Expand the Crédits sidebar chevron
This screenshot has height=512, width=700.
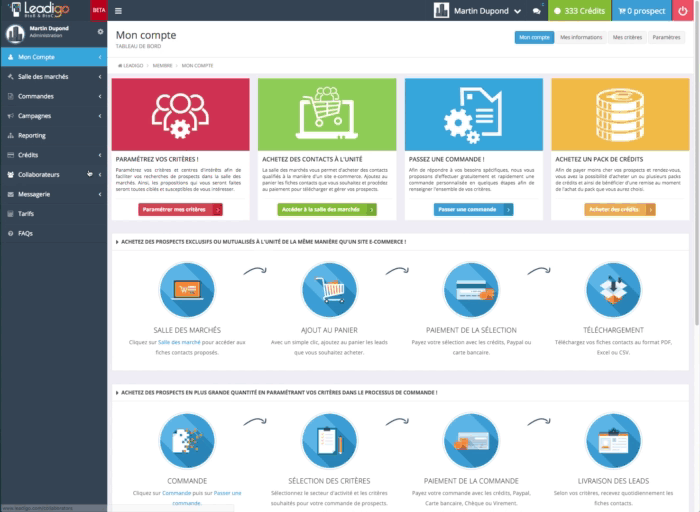(x=100, y=155)
